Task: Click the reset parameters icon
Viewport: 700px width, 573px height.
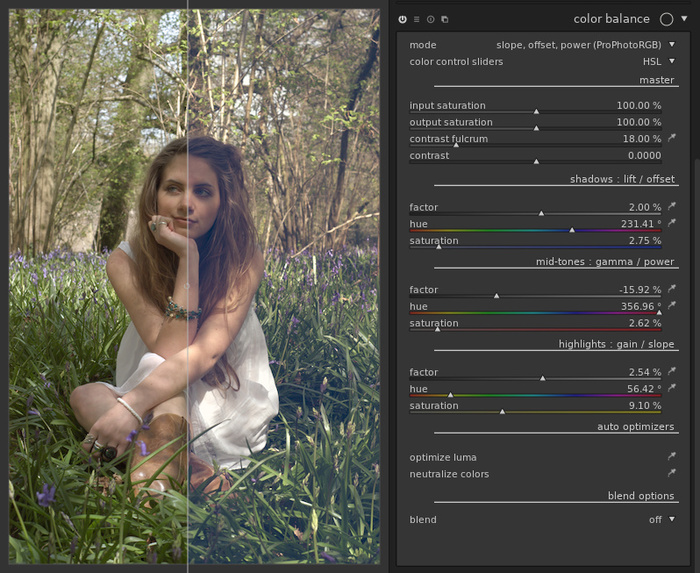Action: tap(431, 19)
